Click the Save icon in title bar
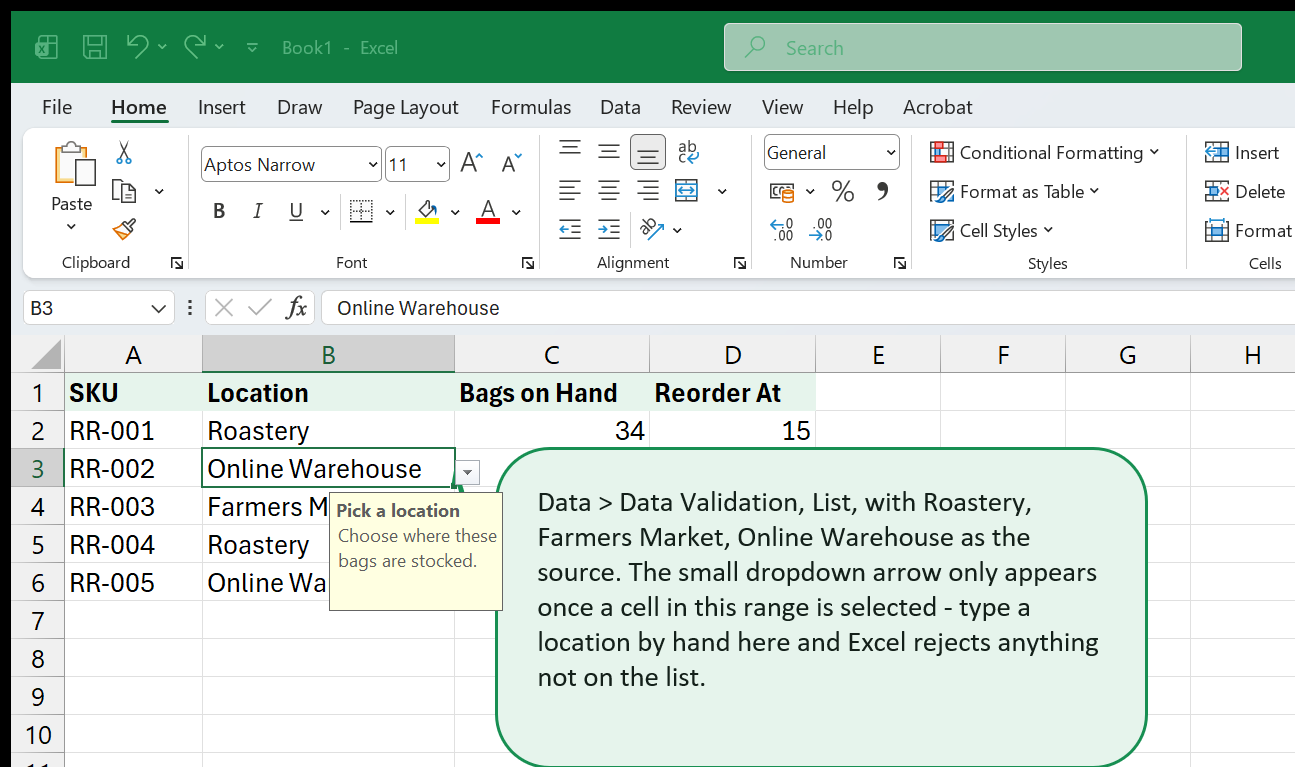 (x=95, y=47)
